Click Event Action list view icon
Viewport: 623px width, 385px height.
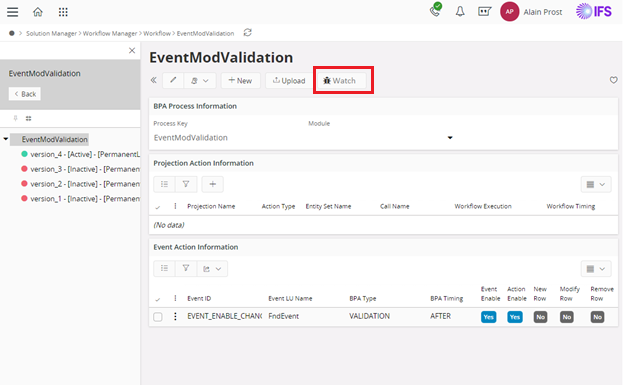(164, 268)
